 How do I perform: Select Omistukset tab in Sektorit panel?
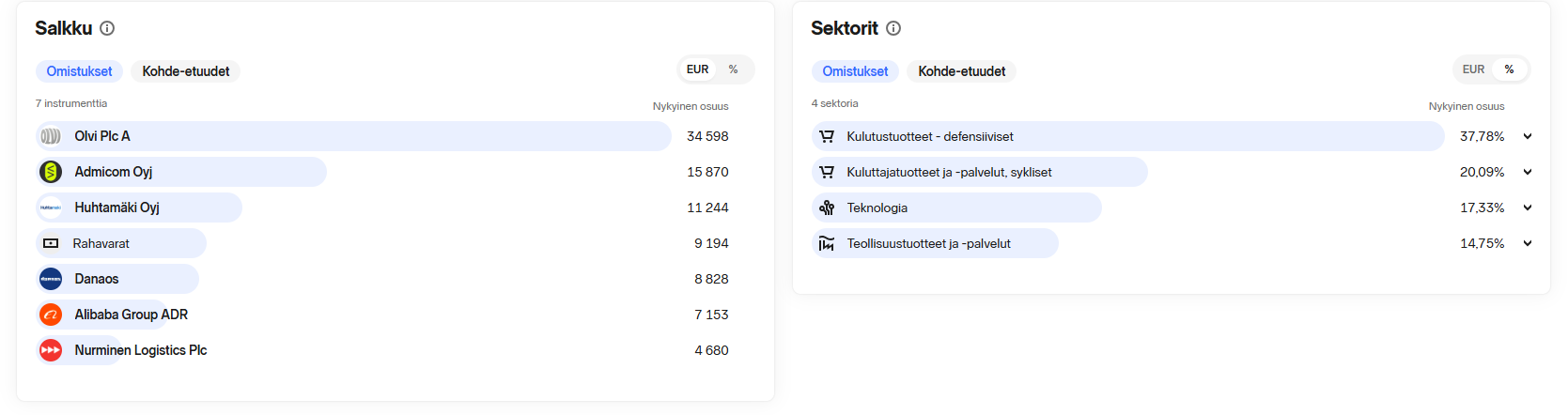pyautogui.click(x=855, y=71)
